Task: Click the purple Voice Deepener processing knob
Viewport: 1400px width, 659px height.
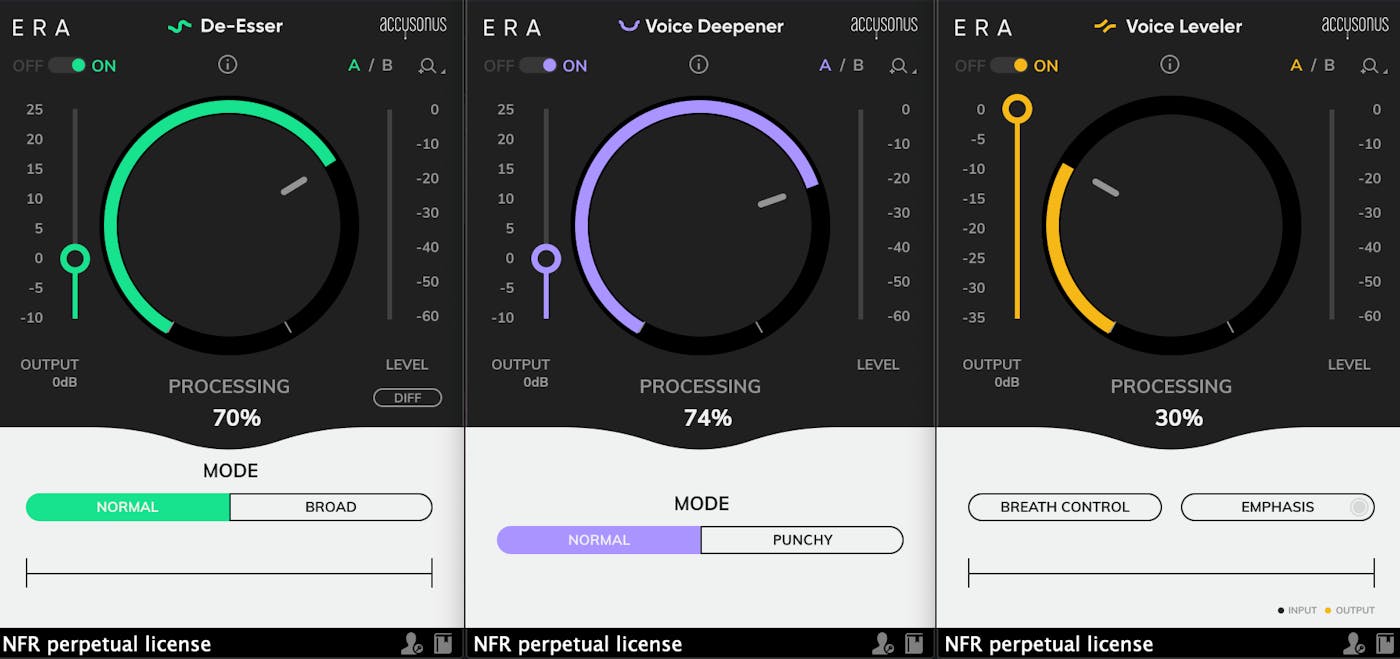Action: tap(700, 226)
